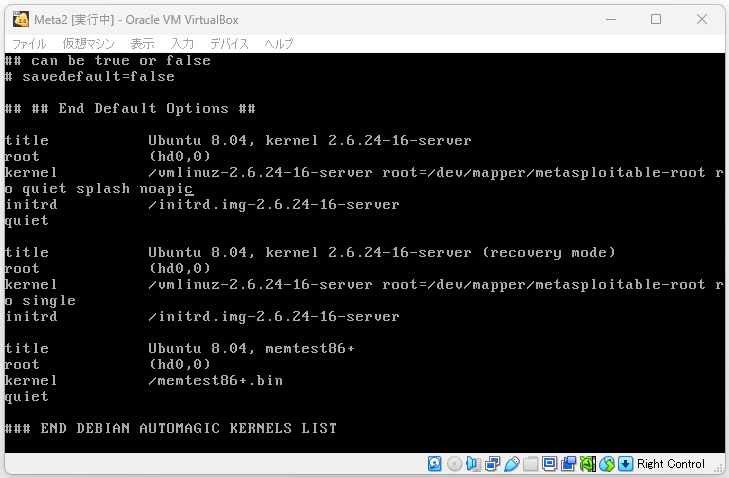729x478 pixels.
Task: Click the optical drive status icon
Action: coord(454,464)
